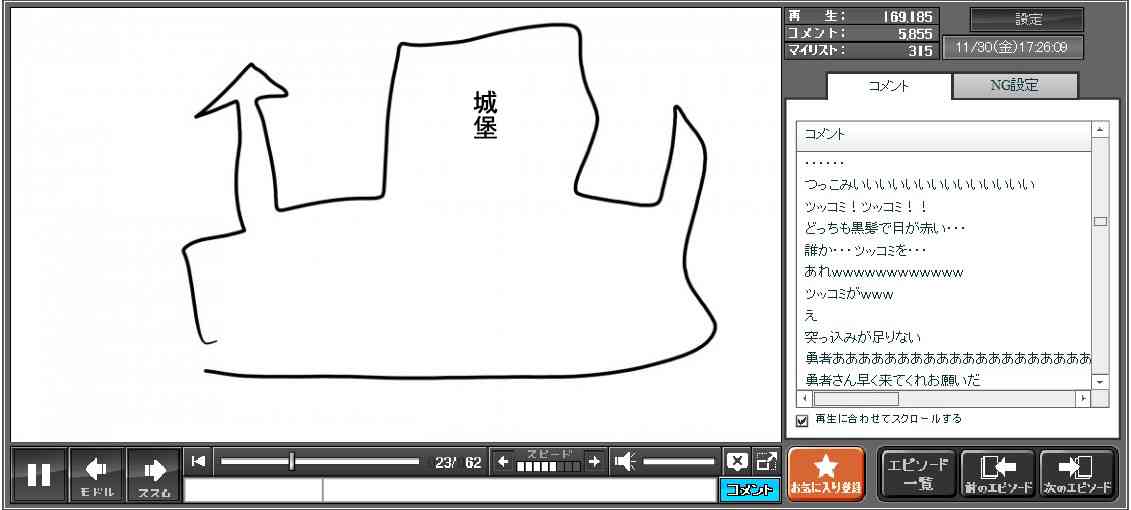Hide comments overlay with the speech bubble X icon

[x=737, y=462]
